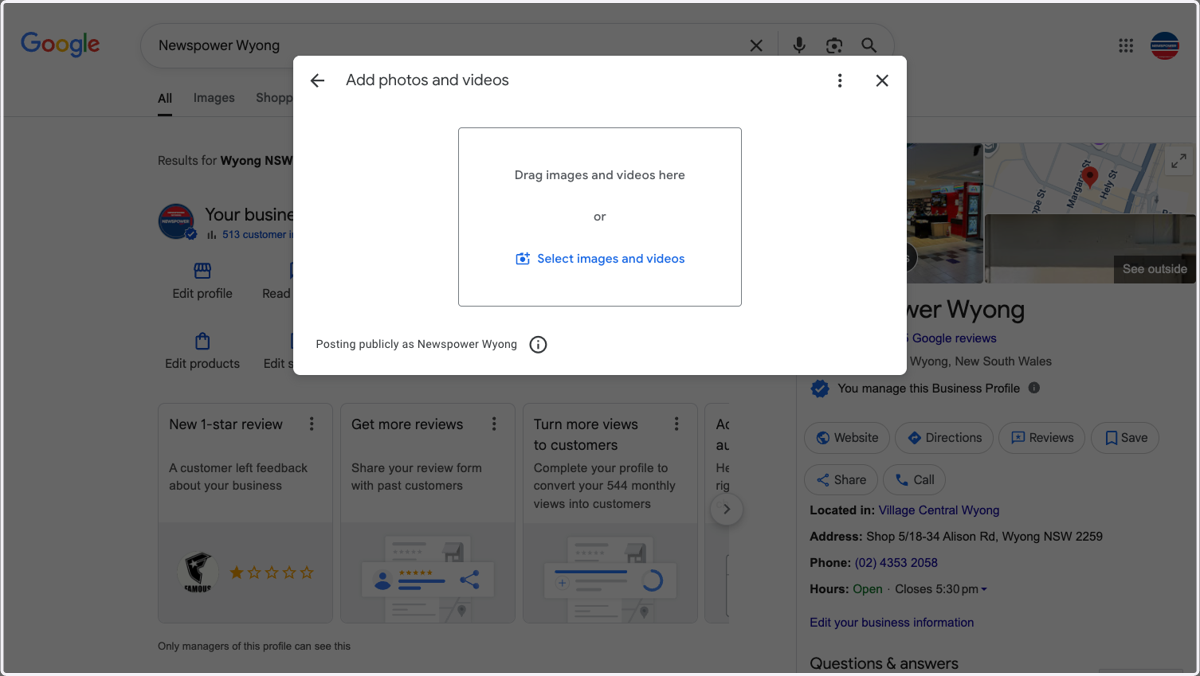Open options menu on New 1-star review card
The height and width of the screenshot is (676, 1200).
(x=312, y=424)
